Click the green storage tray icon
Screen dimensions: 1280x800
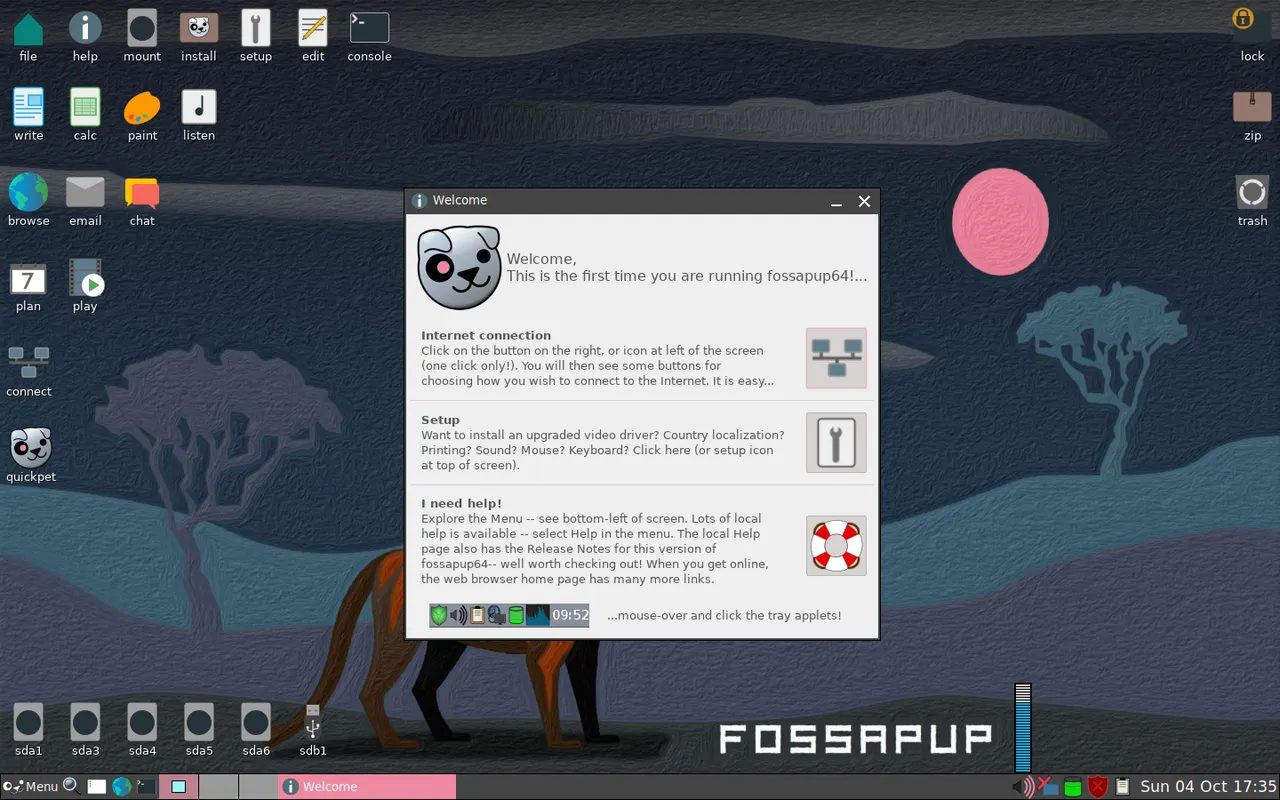click(1072, 787)
